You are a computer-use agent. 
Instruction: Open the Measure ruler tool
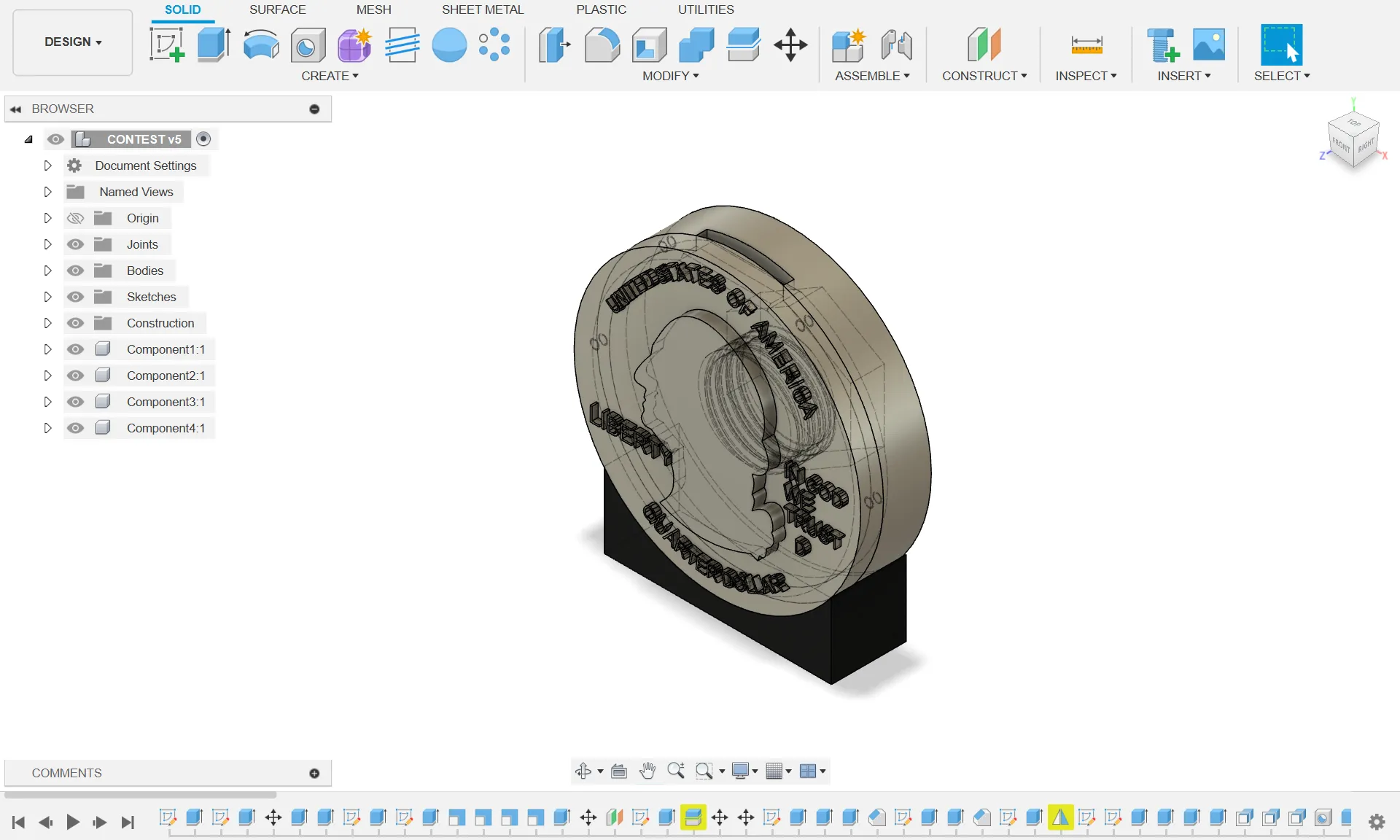tap(1086, 44)
